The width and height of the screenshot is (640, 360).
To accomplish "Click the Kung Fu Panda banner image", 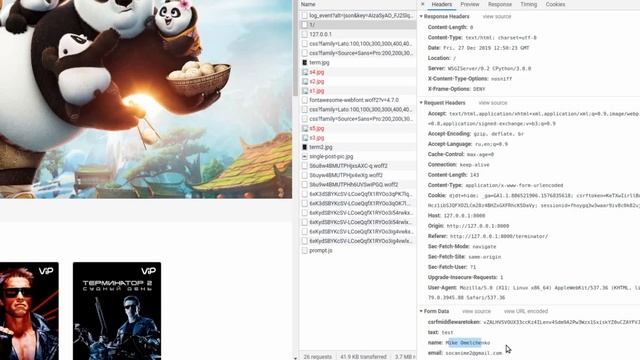I will click(x=146, y=99).
